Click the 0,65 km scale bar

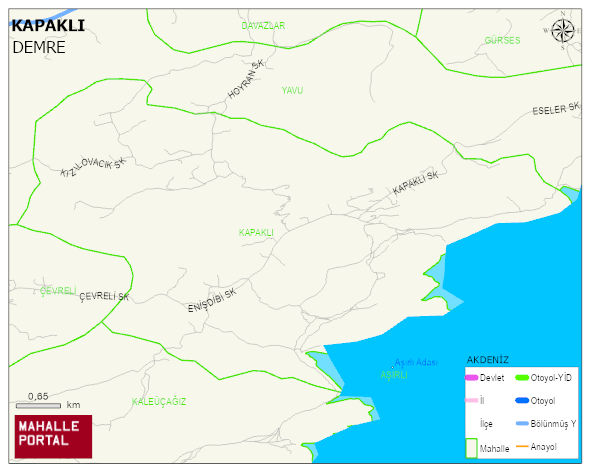pos(38,406)
